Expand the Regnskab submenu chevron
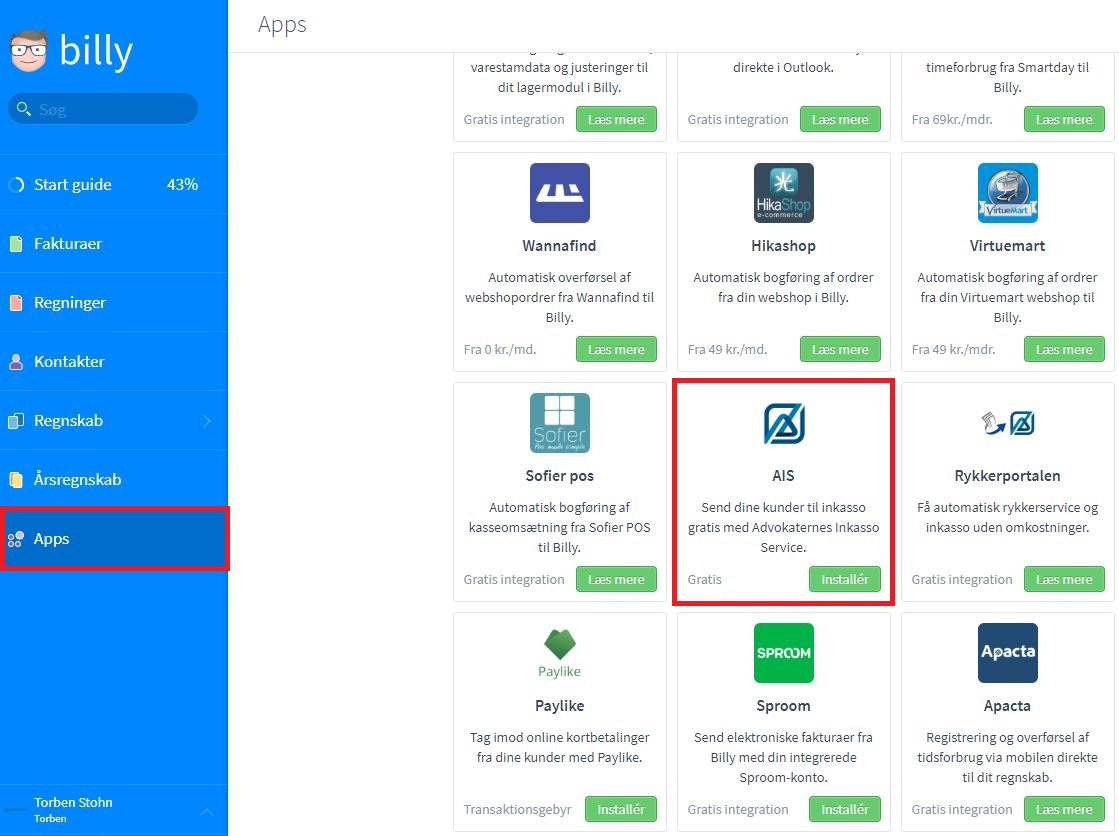Image resolution: width=1119 pixels, height=836 pixels. (x=207, y=420)
